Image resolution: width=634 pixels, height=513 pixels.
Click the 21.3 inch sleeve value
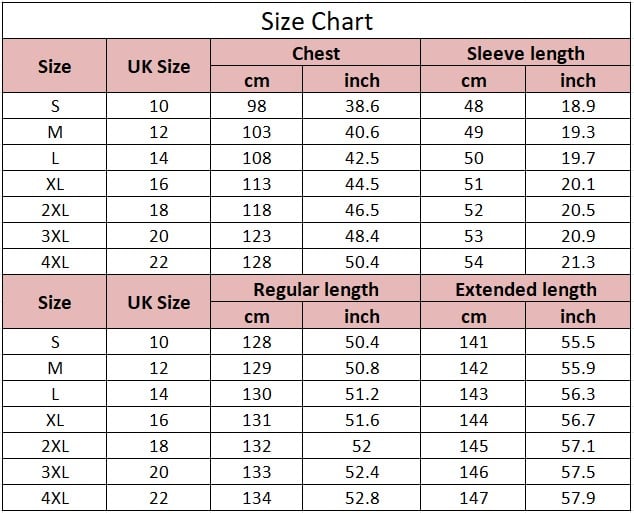pyautogui.click(x=577, y=262)
